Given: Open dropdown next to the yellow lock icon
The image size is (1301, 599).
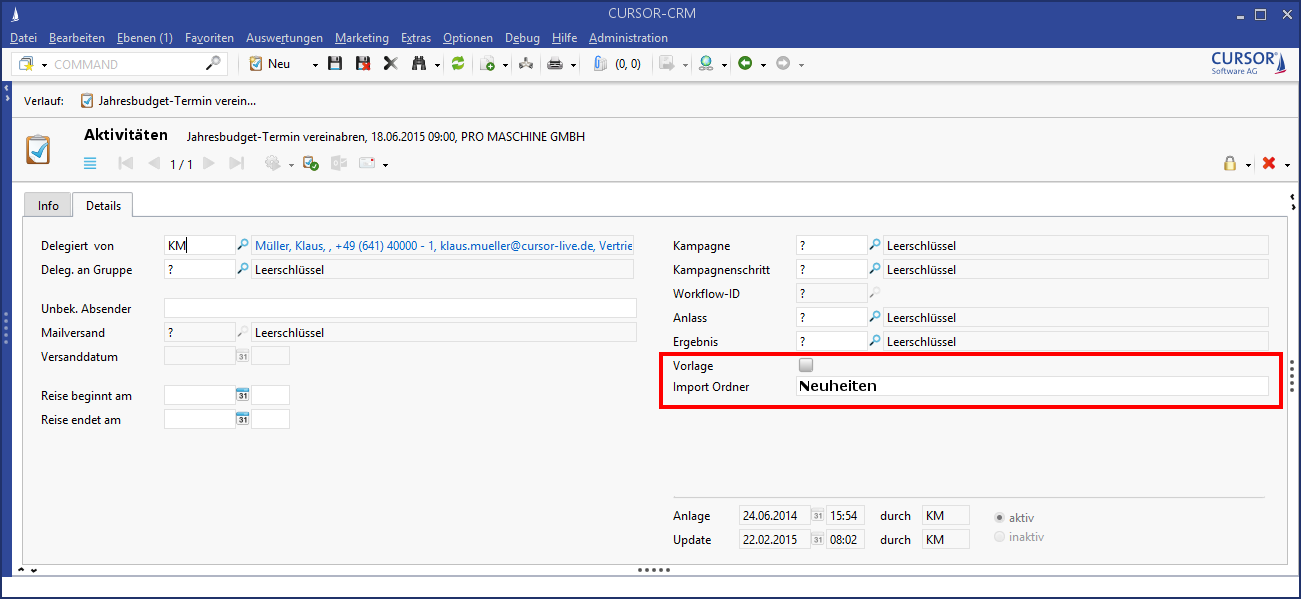Looking at the screenshot, I should [1248, 165].
